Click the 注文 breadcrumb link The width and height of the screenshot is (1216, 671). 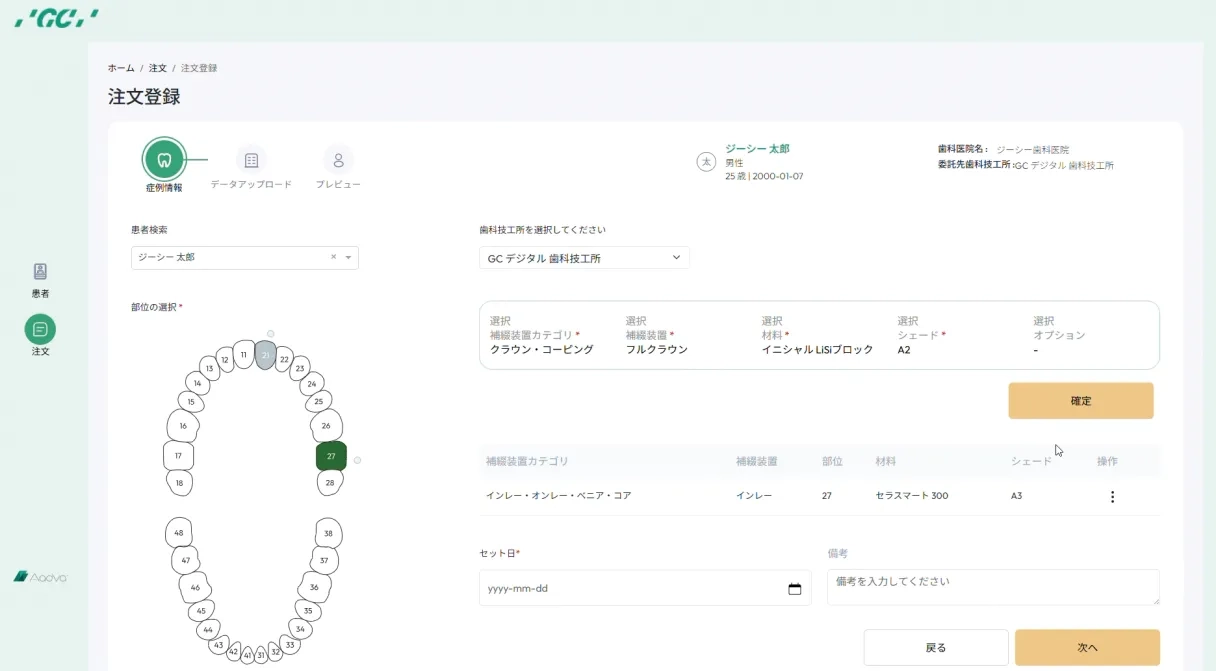pos(158,68)
